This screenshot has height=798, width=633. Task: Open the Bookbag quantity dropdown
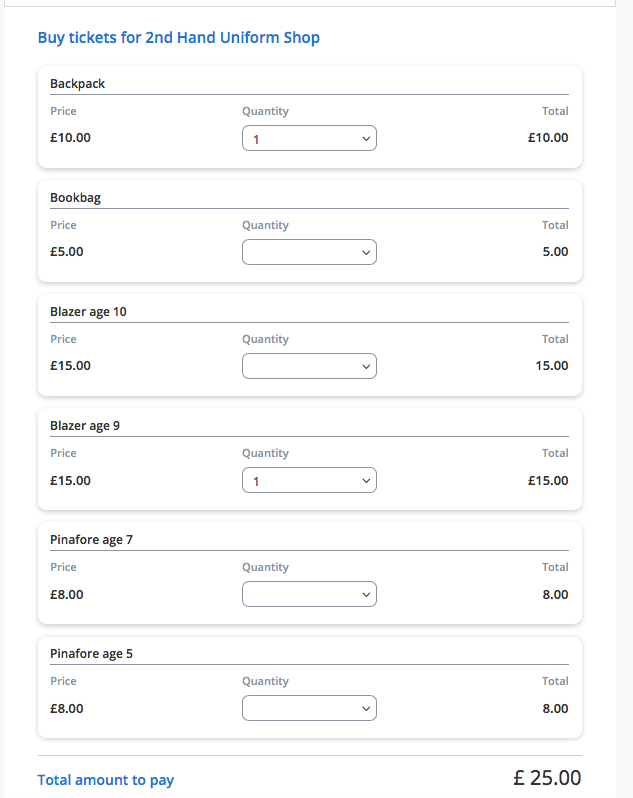point(309,252)
